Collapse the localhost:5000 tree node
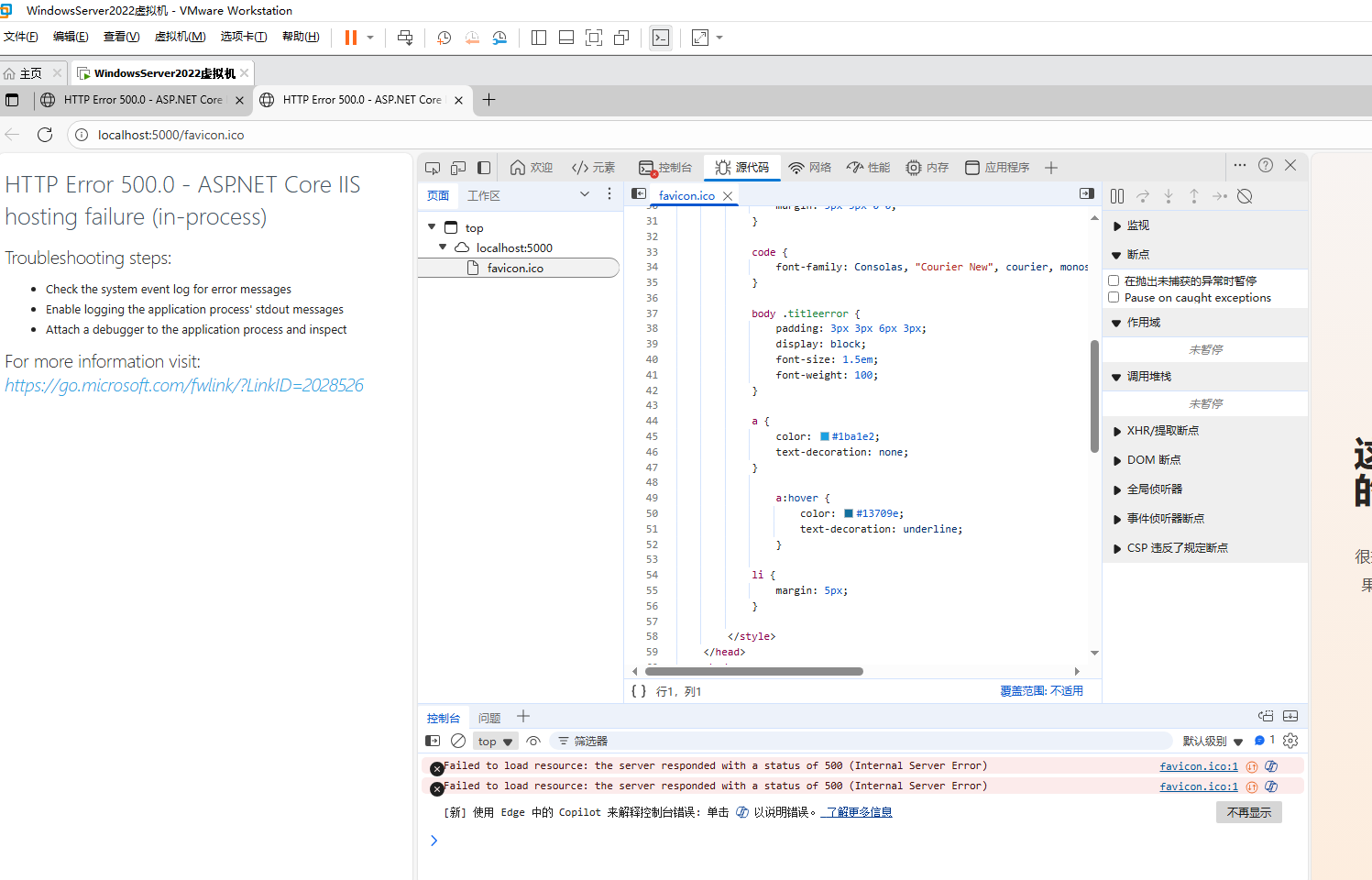The height and width of the screenshot is (880, 1372). pyautogui.click(x=443, y=247)
